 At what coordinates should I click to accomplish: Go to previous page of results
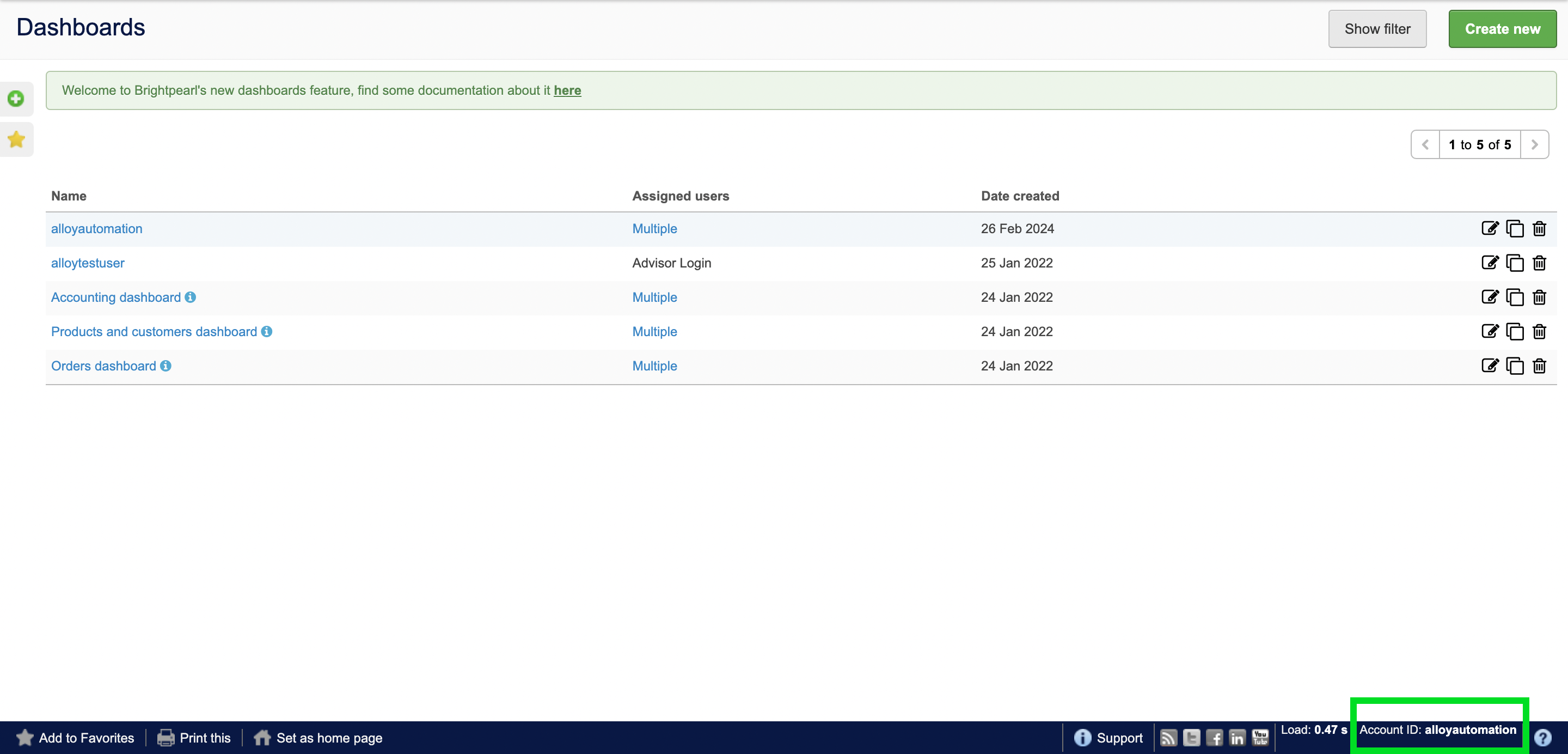tap(1425, 145)
